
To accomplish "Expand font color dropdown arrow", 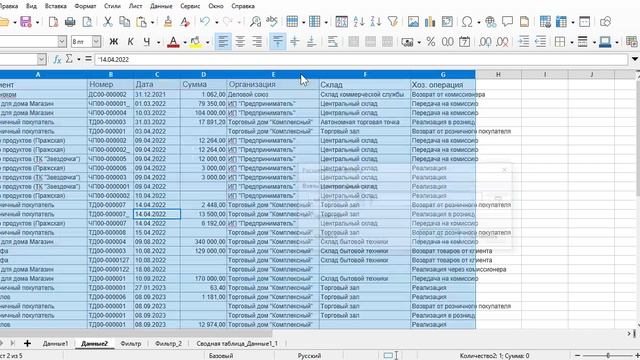I will click(x=184, y=42).
